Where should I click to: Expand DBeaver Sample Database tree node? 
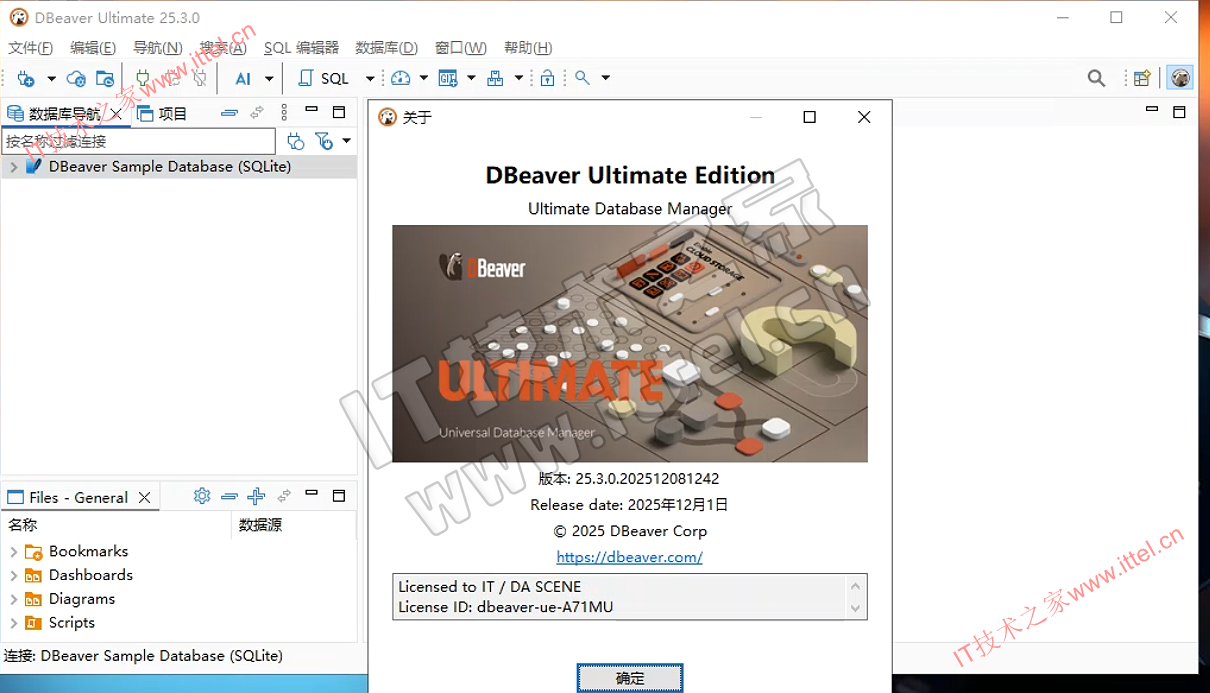[x=13, y=167]
